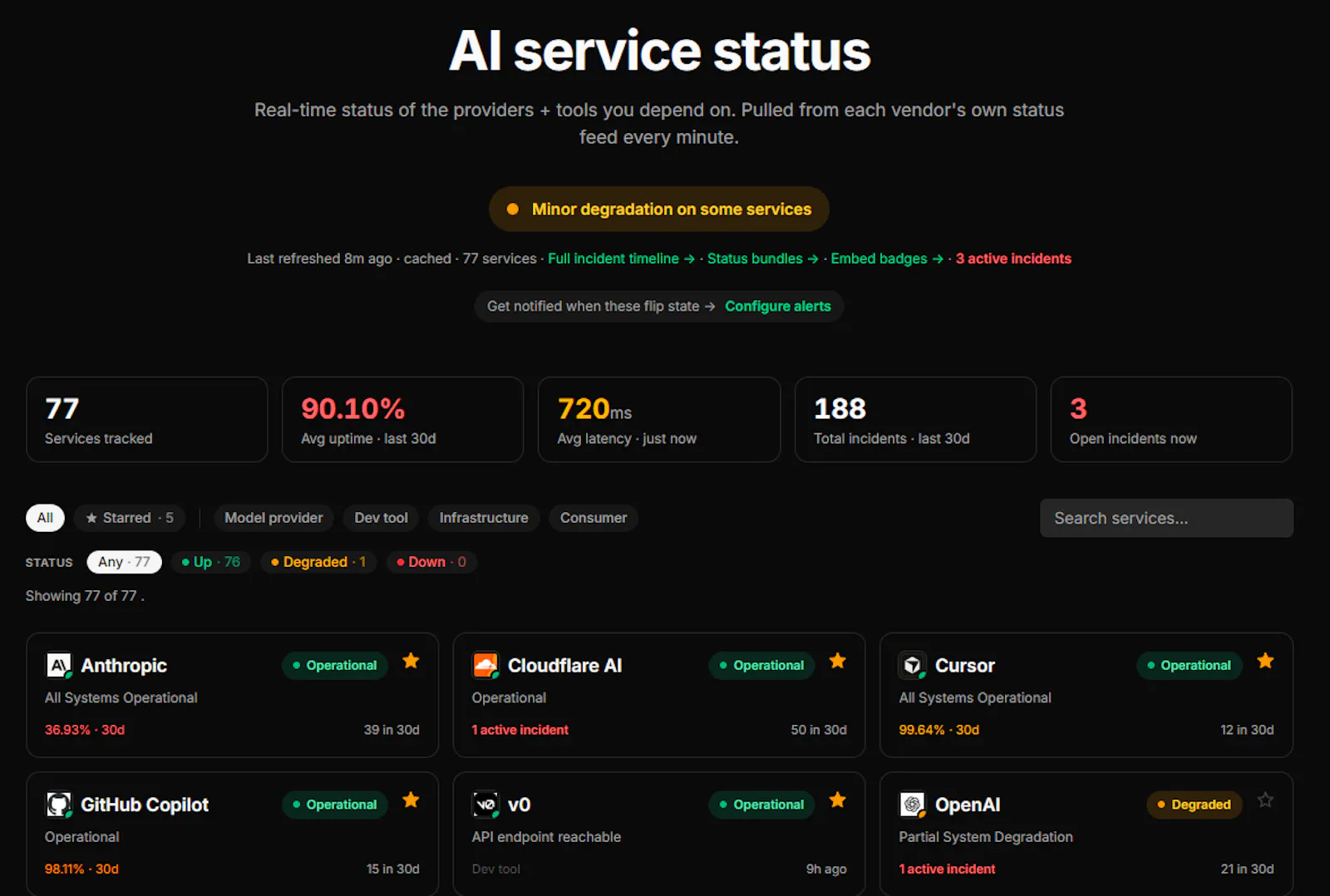This screenshot has height=896, width=1330.
Task: Click the GitHub Copilot Operational badge
Action: click(x=334, y=805)
